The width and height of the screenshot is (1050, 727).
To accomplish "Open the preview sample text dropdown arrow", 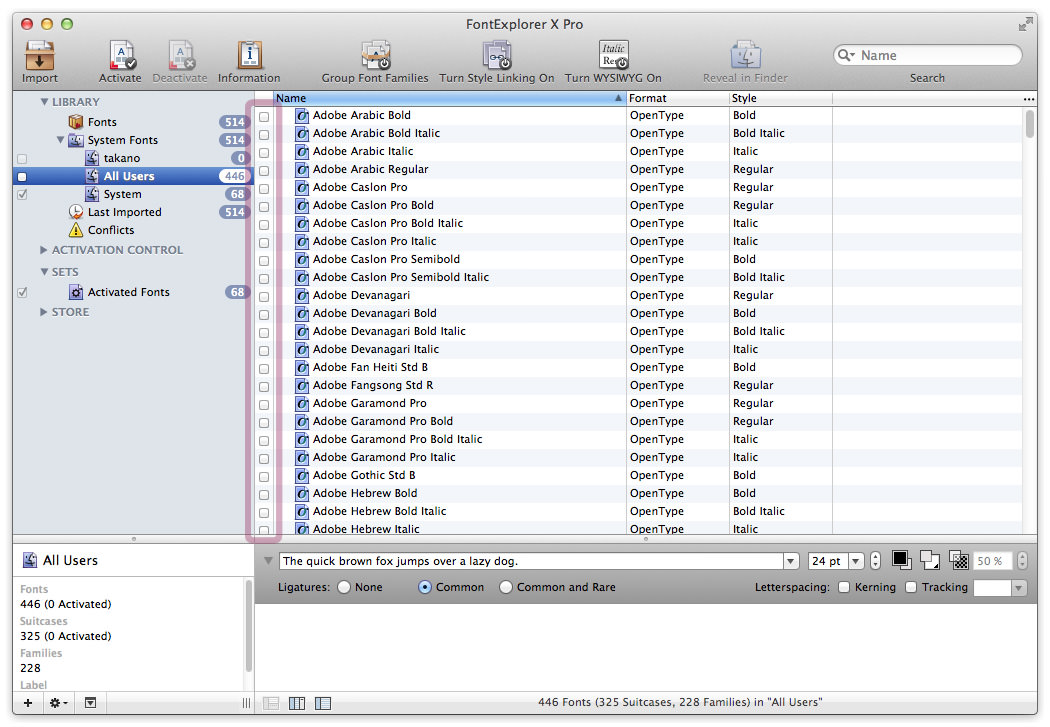I will pyautogui.click(x=791, y=561).
